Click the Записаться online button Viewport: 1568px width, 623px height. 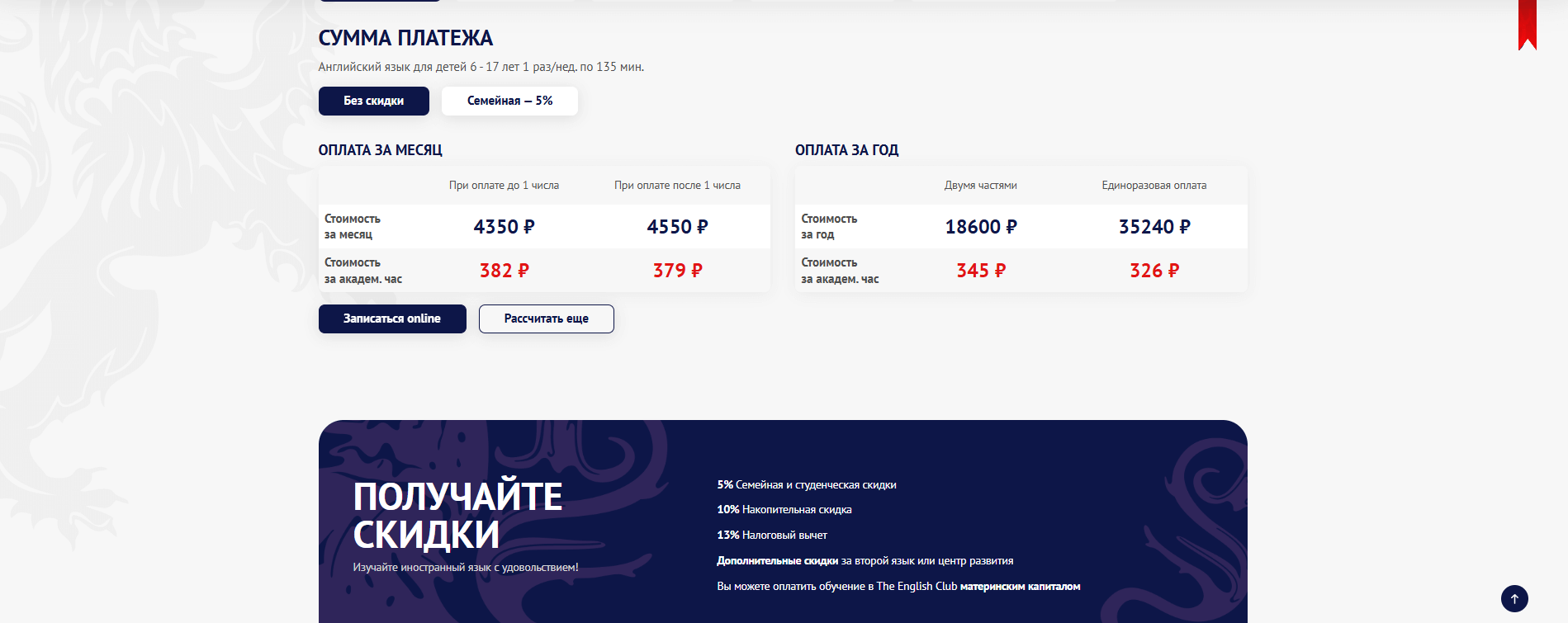(x=392, y=319)
